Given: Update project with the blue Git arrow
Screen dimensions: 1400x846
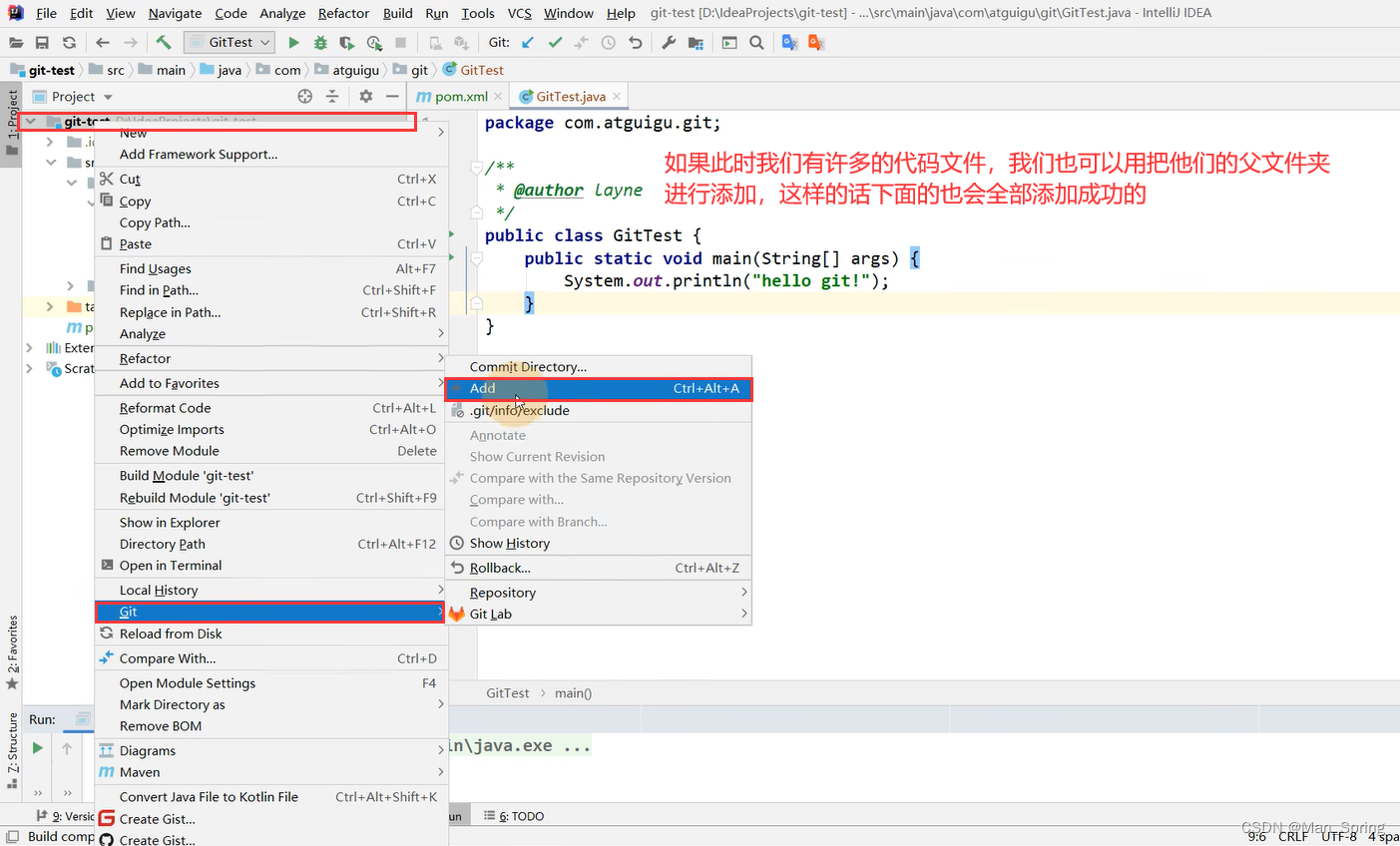Looking at the screenshot, I should tap(528, 43).
